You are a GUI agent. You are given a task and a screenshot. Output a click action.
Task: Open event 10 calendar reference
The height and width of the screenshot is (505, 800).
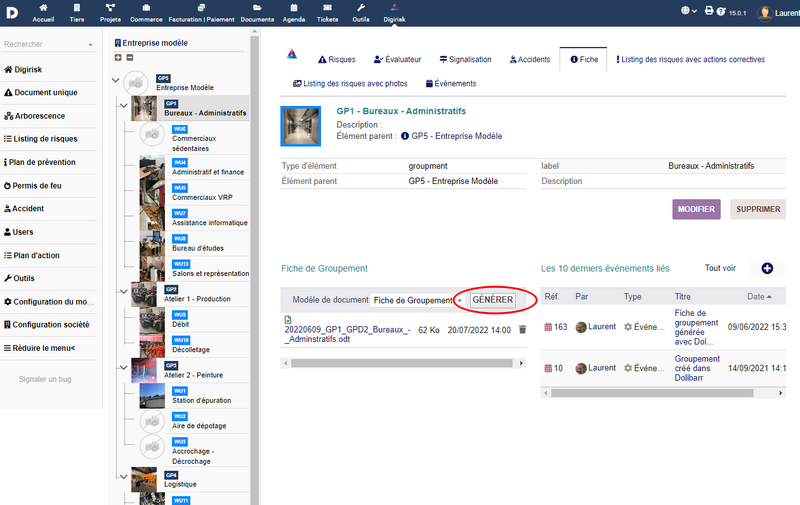pos(554,368)
